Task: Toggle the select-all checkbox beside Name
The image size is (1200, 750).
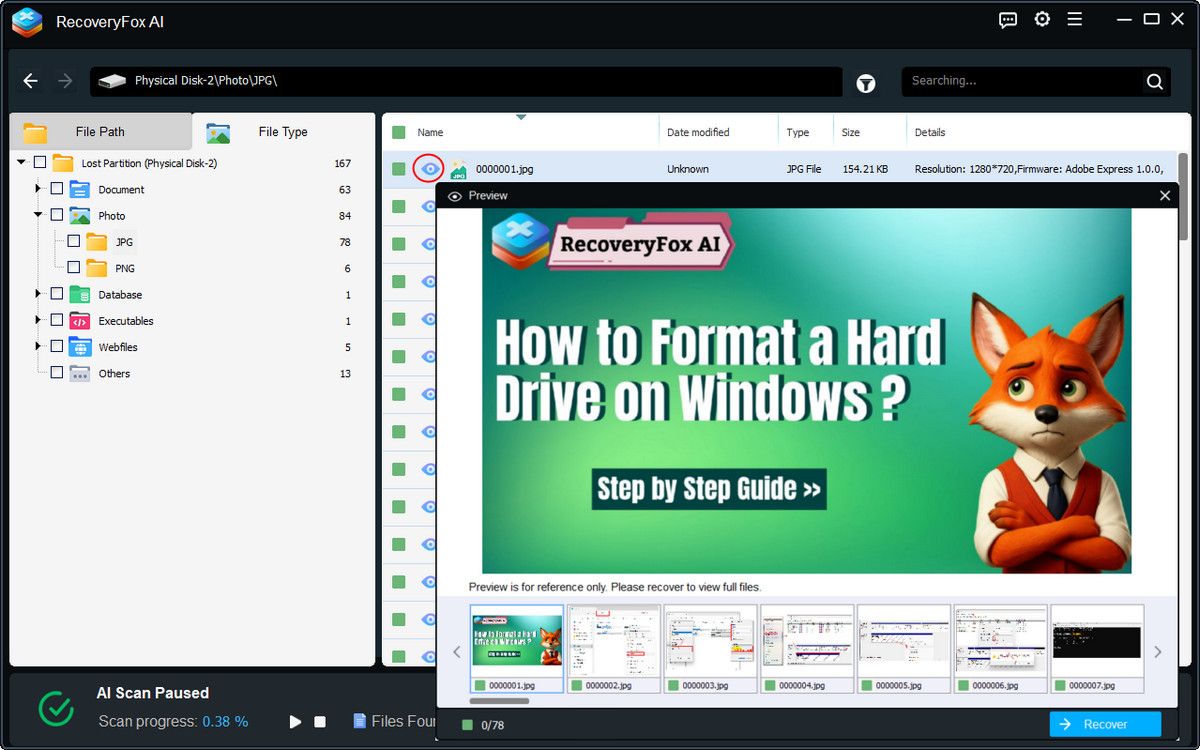Action: pos(399,132)
